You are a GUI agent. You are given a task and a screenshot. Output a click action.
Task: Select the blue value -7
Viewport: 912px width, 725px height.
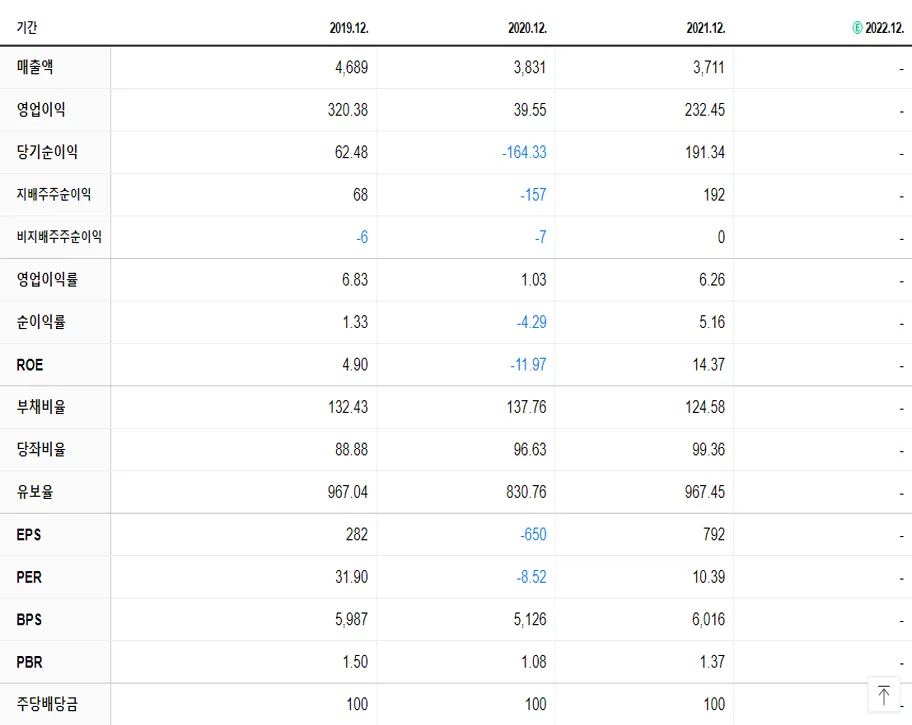541,237
